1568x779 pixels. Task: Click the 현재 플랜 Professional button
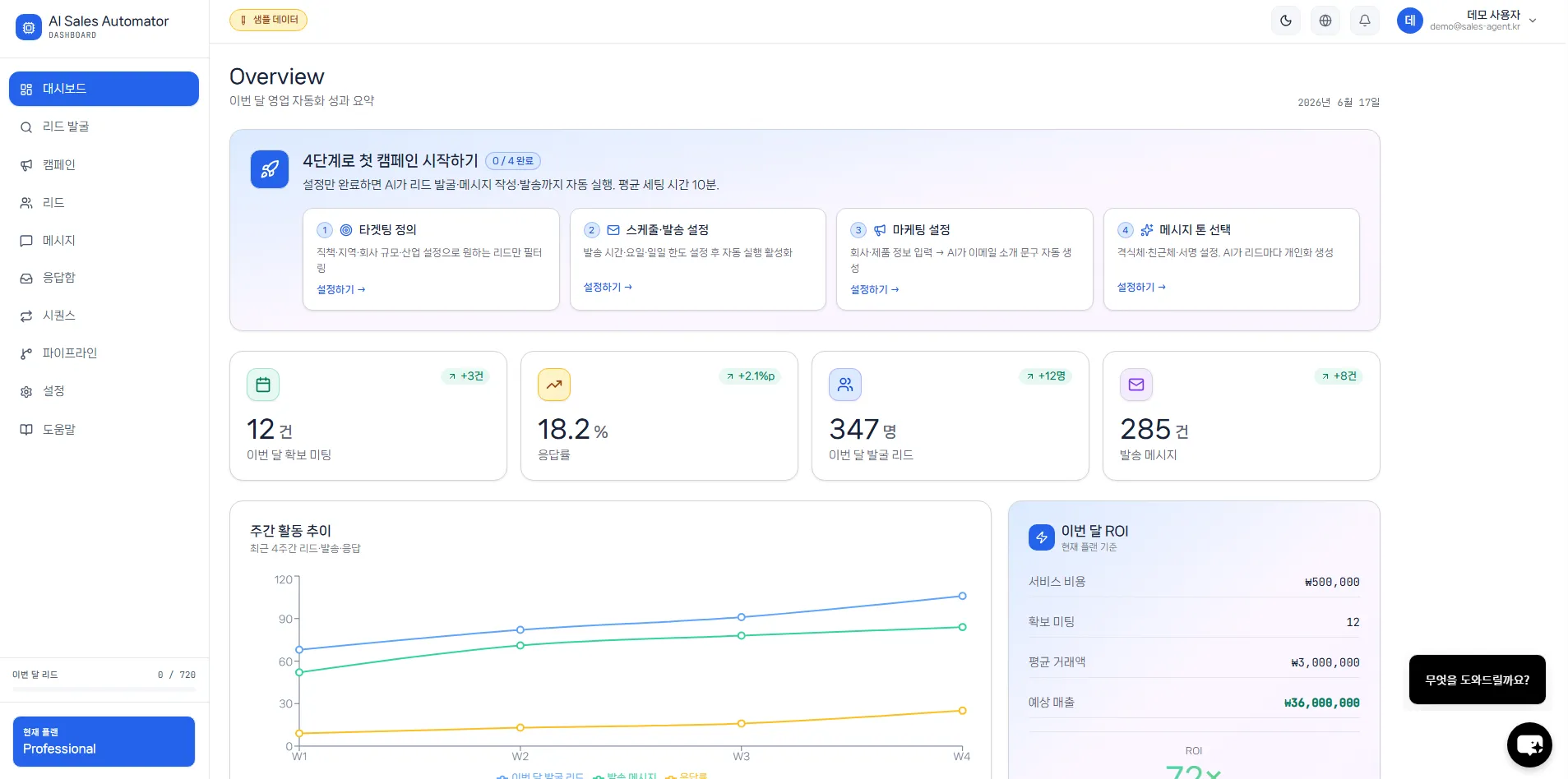[x=104, y=741]
